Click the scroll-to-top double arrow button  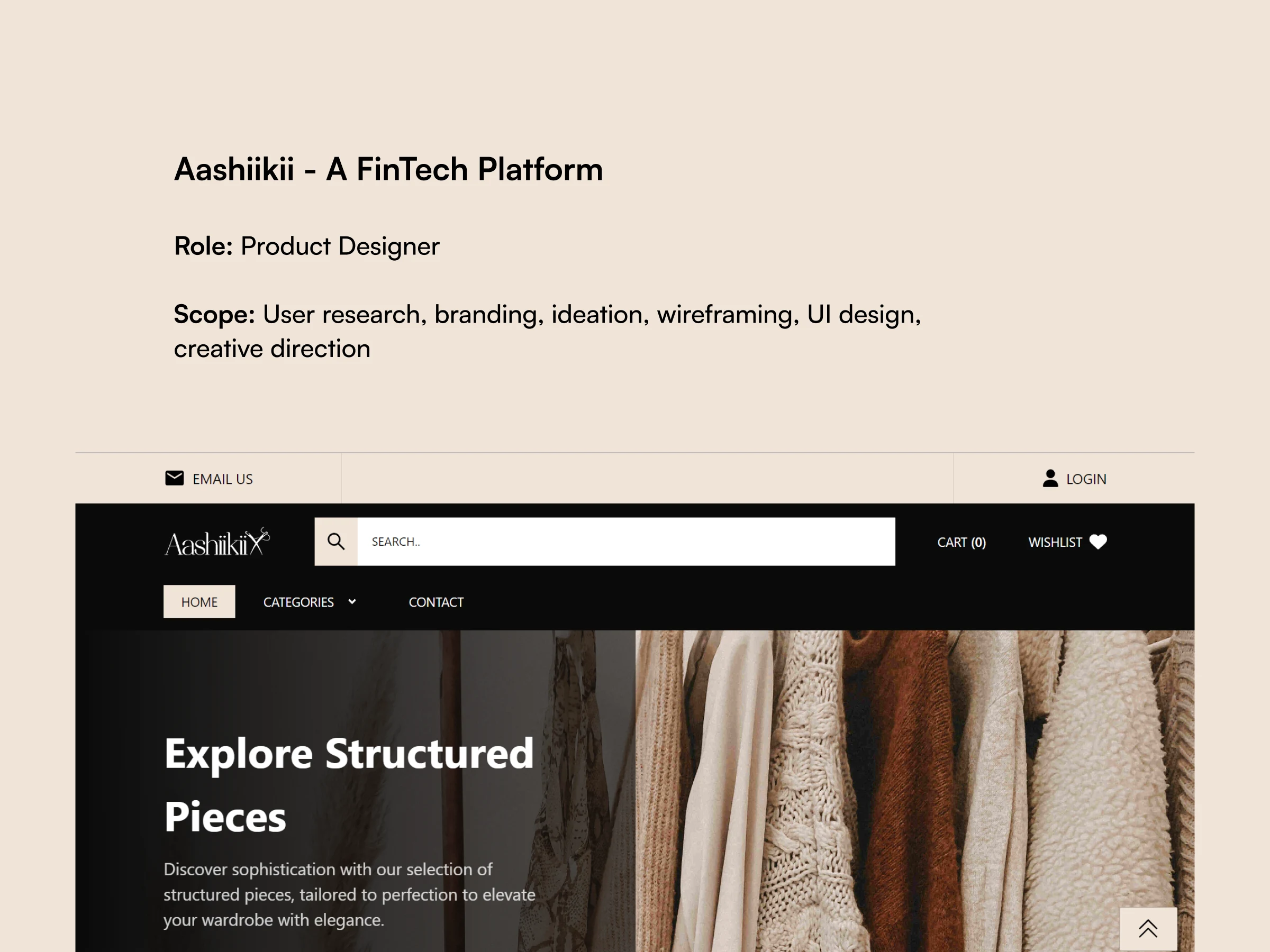tap(1148, 928)
